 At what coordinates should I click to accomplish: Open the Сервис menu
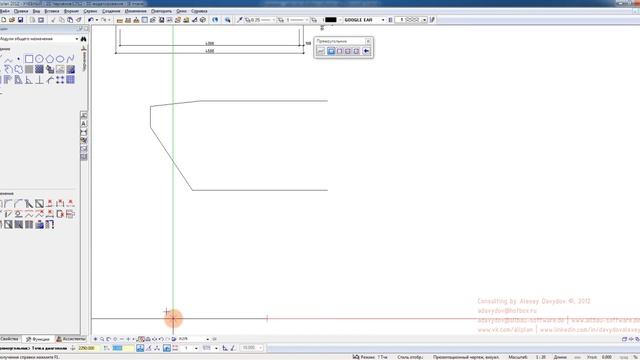tap(91, 11)
